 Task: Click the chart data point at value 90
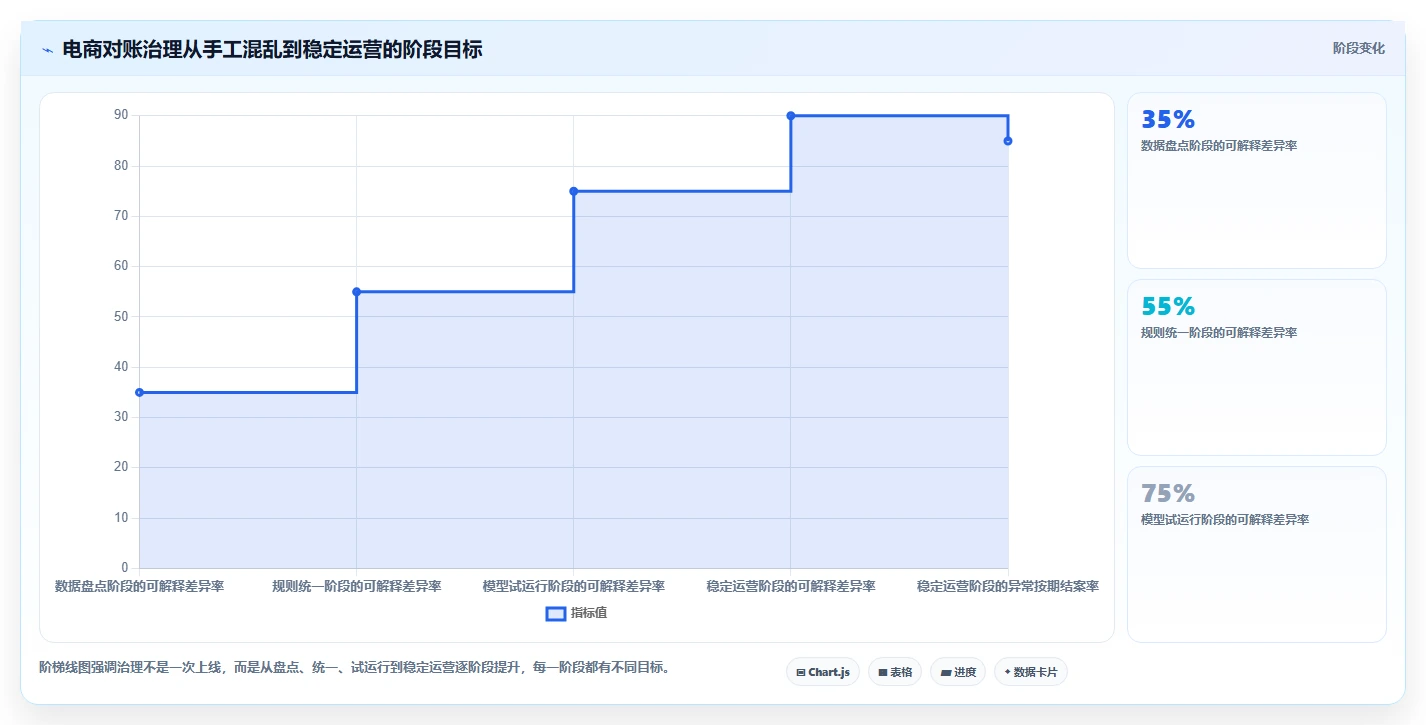coord(791,116)
